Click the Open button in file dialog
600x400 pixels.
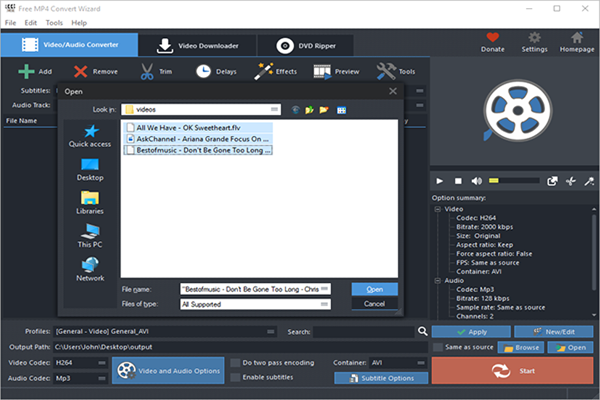pos(374,289)
